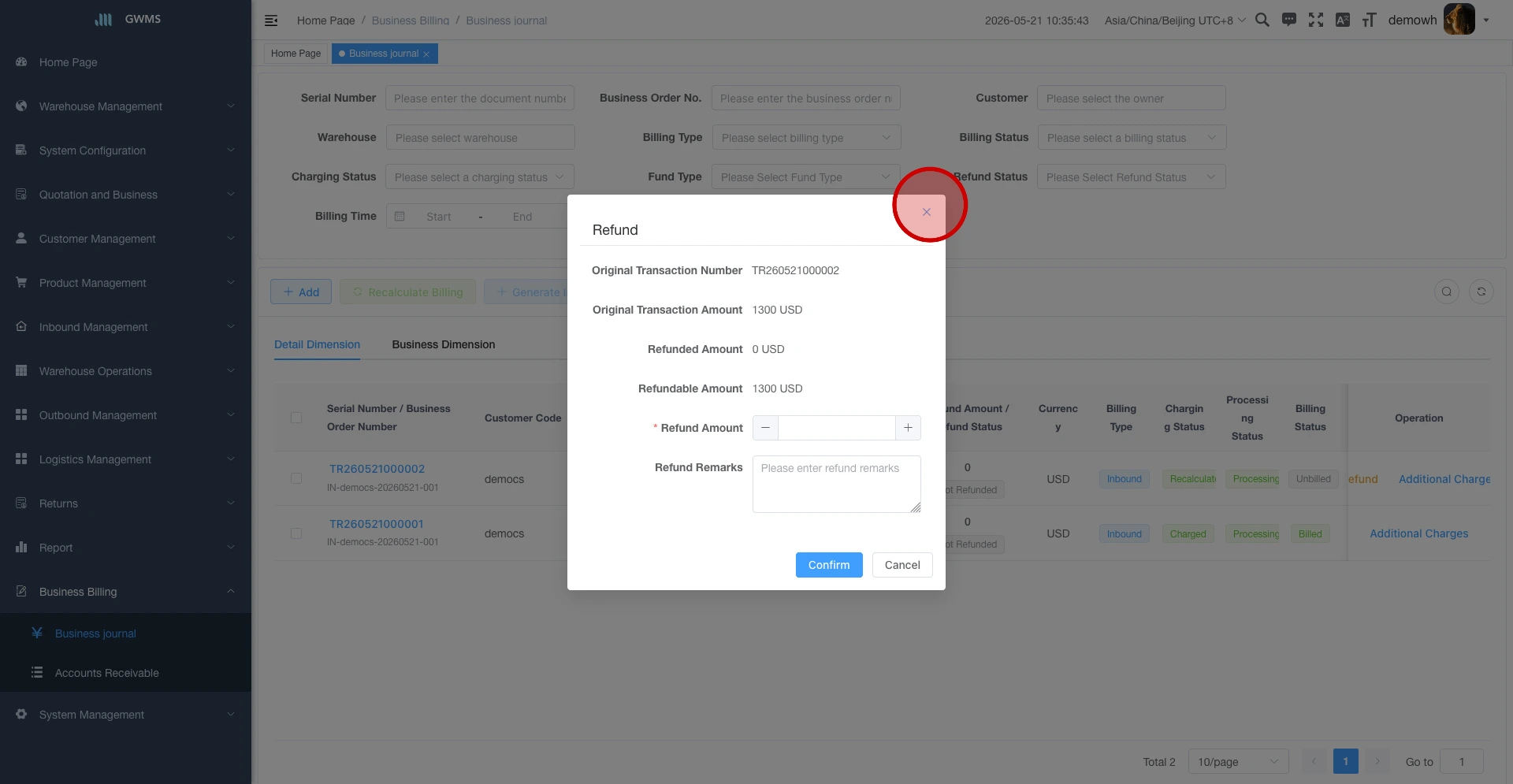Open the Fund Type dropdown
1513x784 pixels.
805,177
